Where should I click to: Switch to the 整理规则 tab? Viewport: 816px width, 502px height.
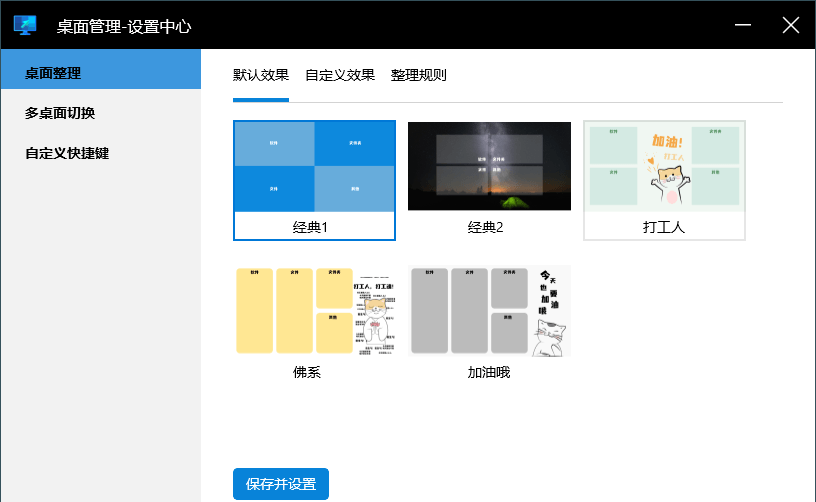[x=419, y=75]
